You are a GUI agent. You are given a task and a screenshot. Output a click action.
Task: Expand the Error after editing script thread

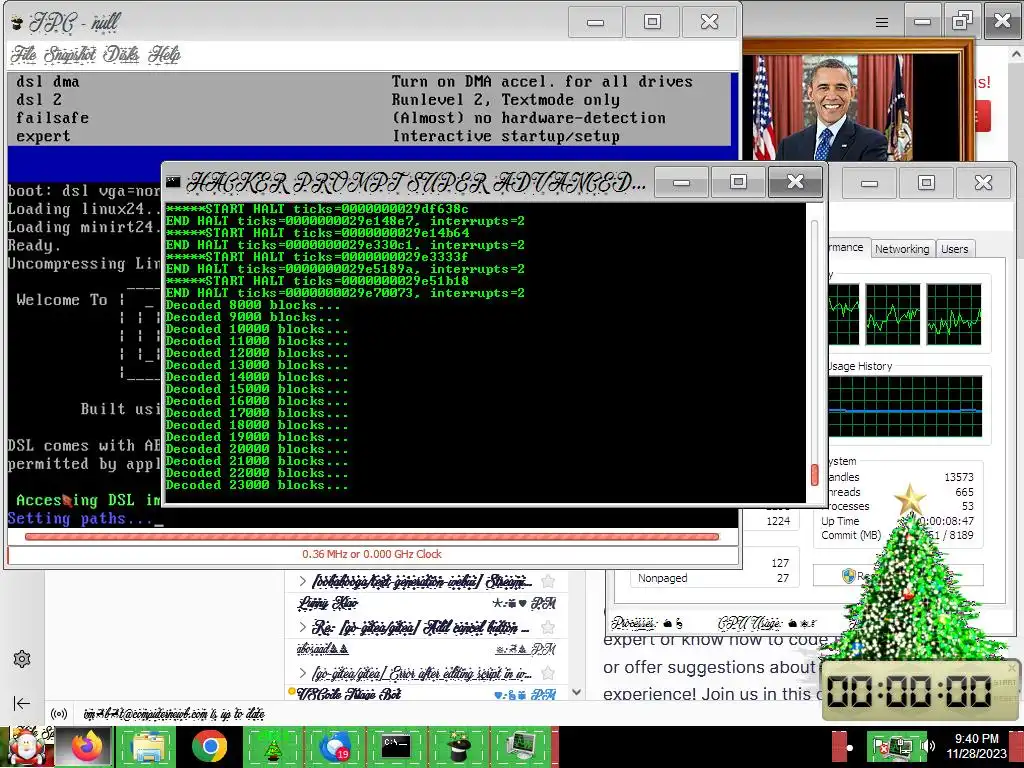302,673
